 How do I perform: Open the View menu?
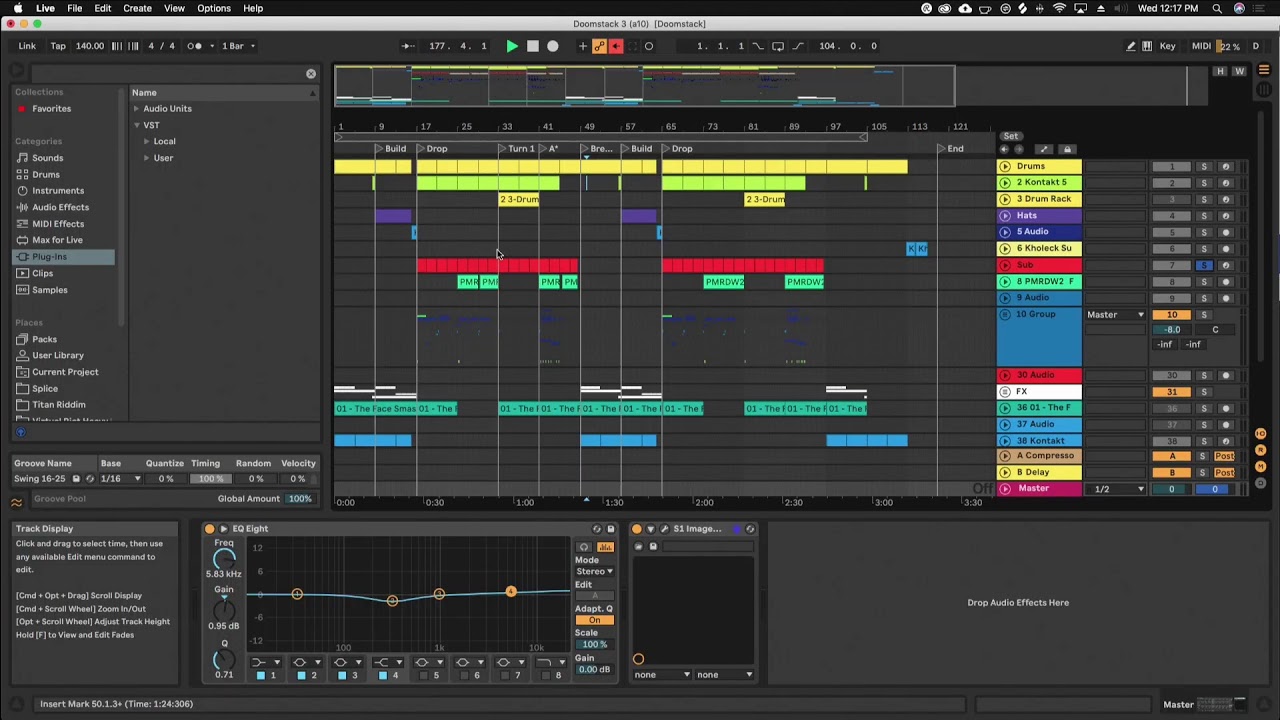pyautogui.click(x=174, y=8)
